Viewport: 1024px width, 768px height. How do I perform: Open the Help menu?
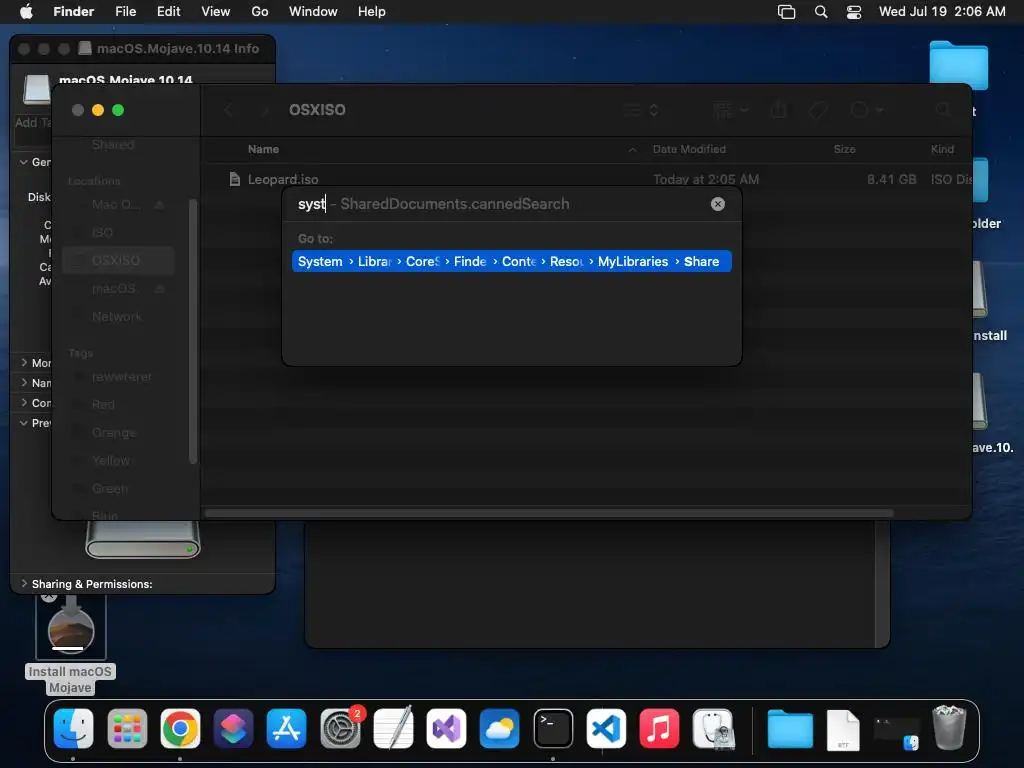372,11
